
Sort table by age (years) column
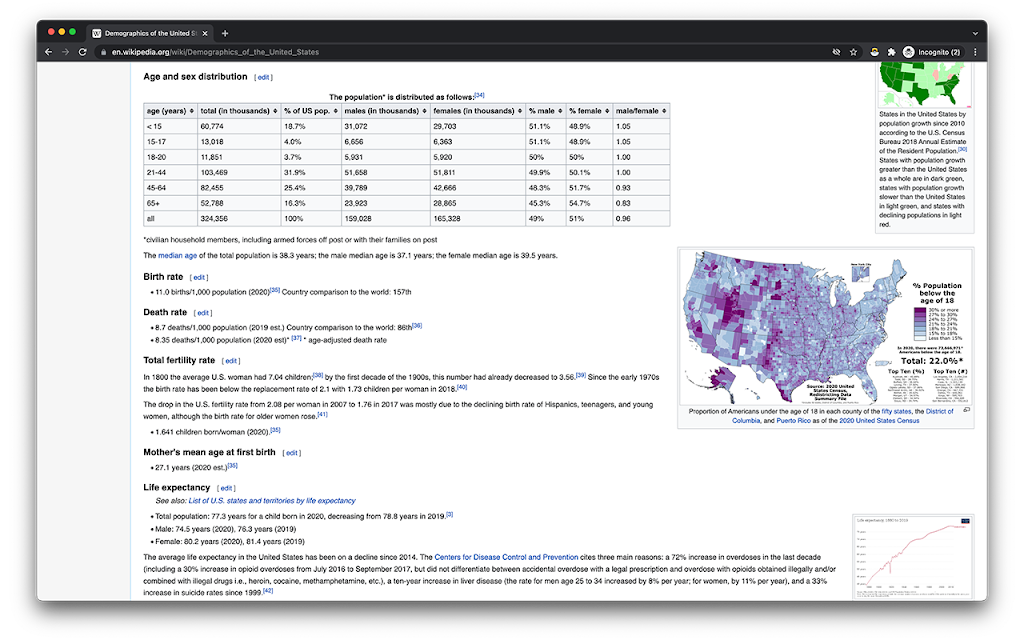coord(170,111)
